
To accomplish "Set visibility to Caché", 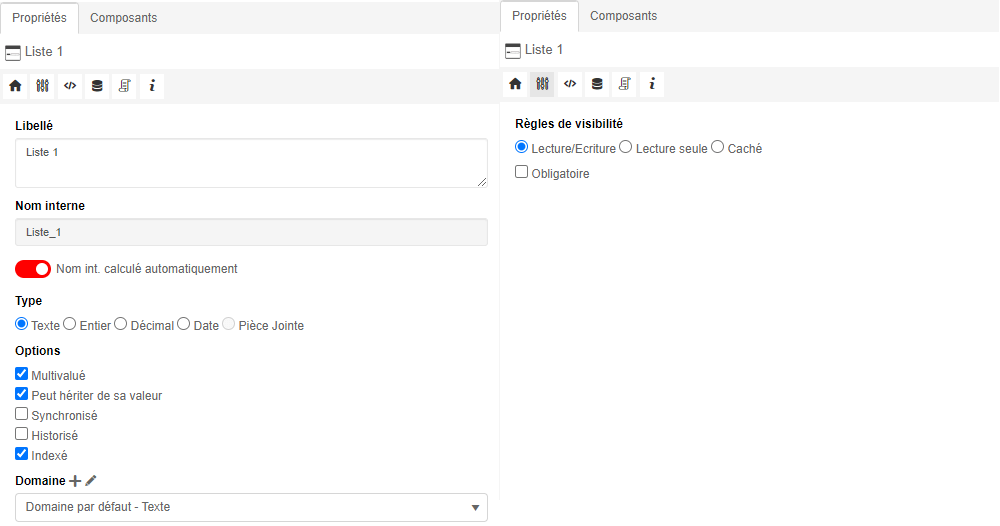I will (x=718, y=147).
